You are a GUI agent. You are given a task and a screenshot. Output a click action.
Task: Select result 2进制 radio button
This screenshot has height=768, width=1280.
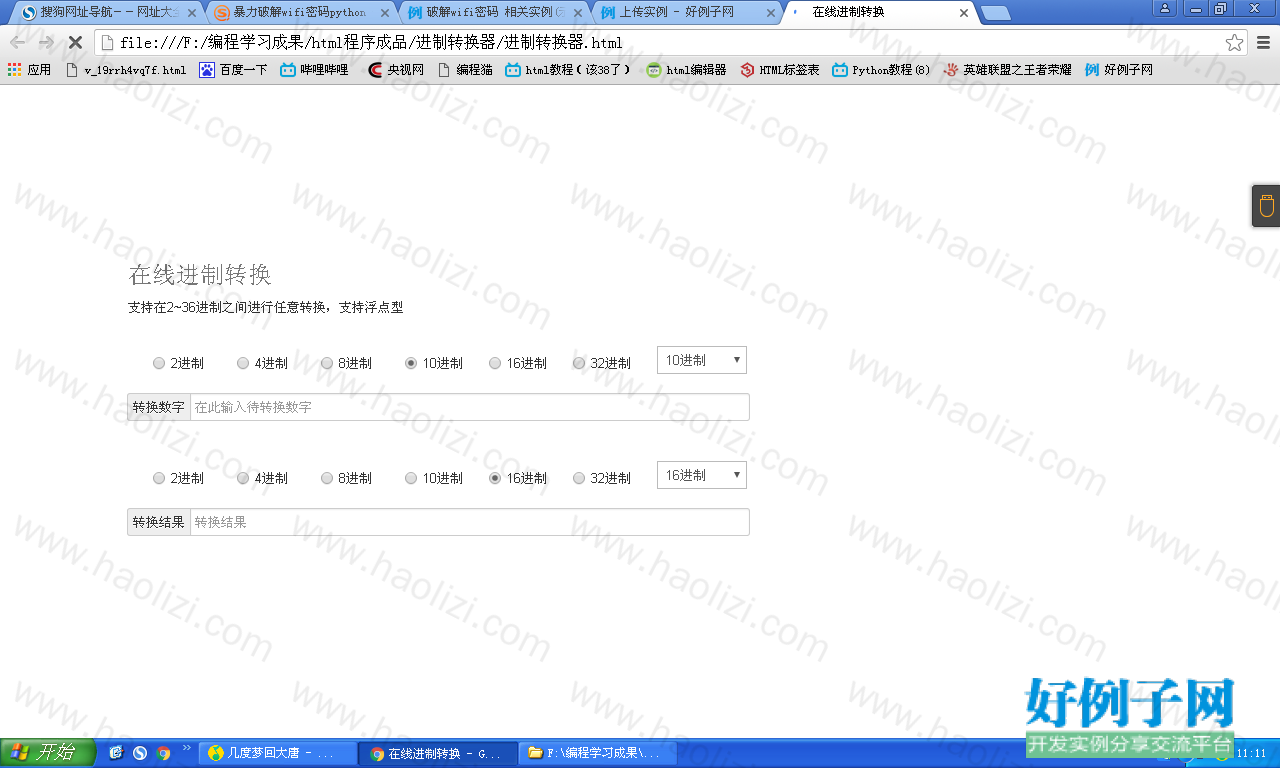[x=159, y=478]
